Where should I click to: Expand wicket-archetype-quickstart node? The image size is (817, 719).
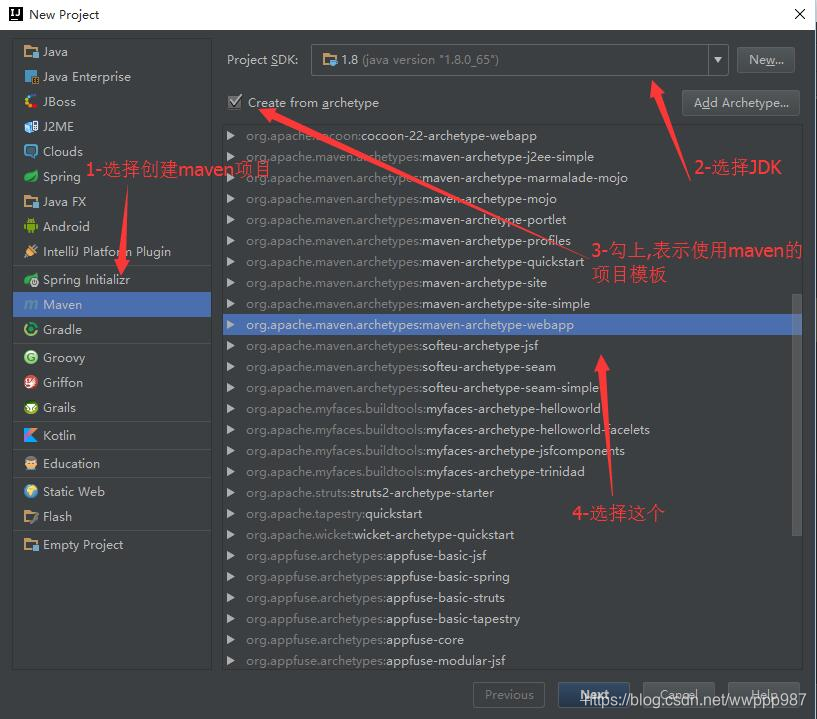230,535
